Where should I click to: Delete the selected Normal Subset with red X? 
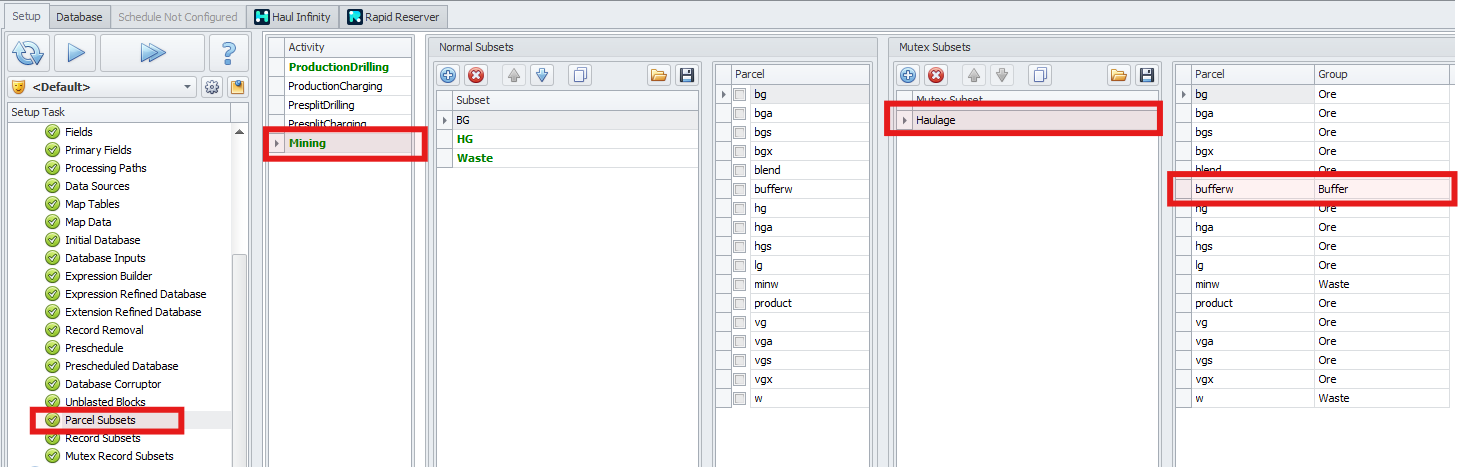[x=476, y=76]
